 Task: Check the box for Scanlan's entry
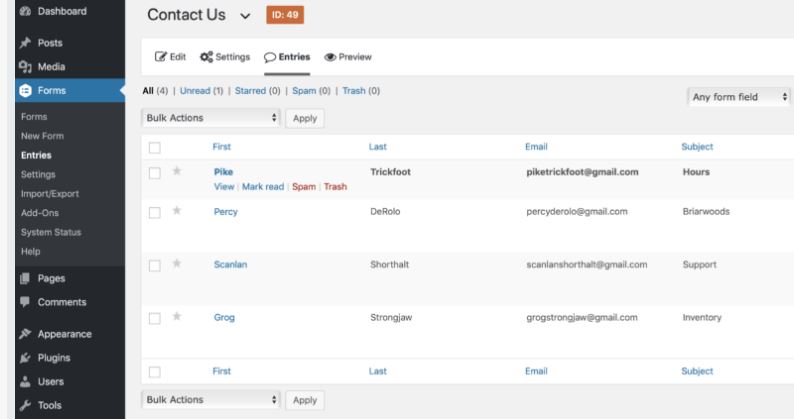point(155,265)
